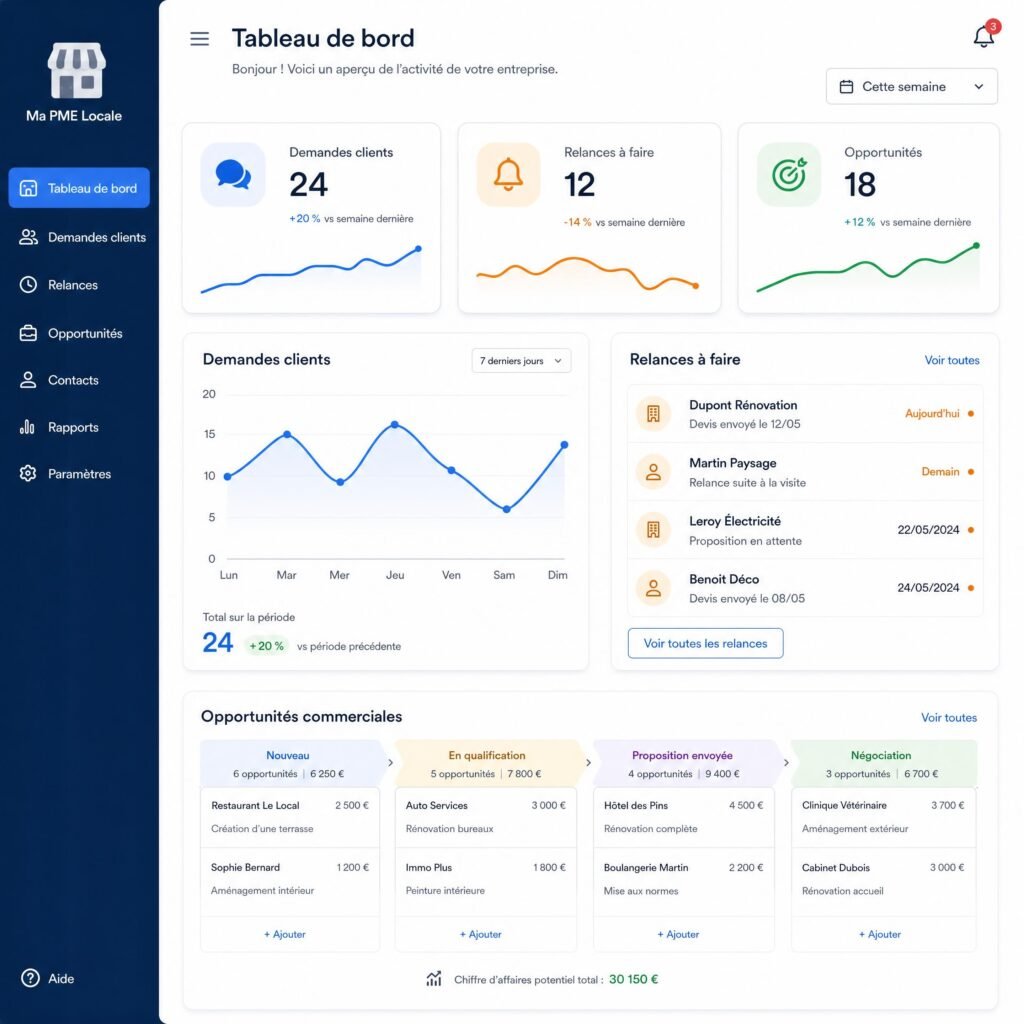This screenshot has height=1024, width=1024.
Task: Click chevron after Proposition envoyée stage
Action: click(x=786, y=763)
